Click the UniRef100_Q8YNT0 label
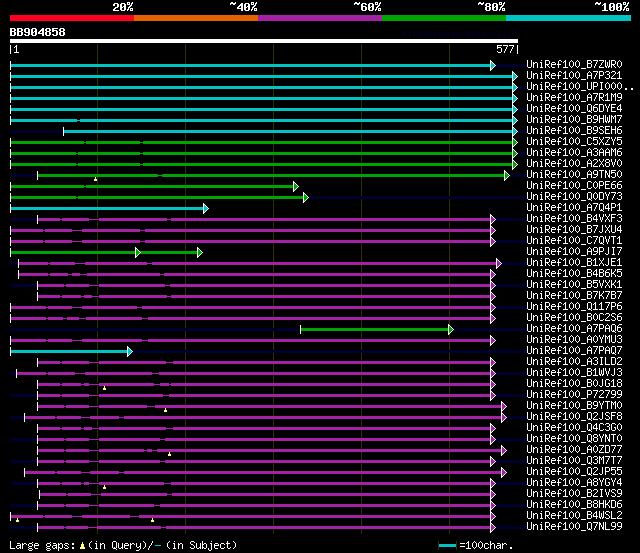The width and height of the screenshot is (640, 553). click(x=574, y=439)
